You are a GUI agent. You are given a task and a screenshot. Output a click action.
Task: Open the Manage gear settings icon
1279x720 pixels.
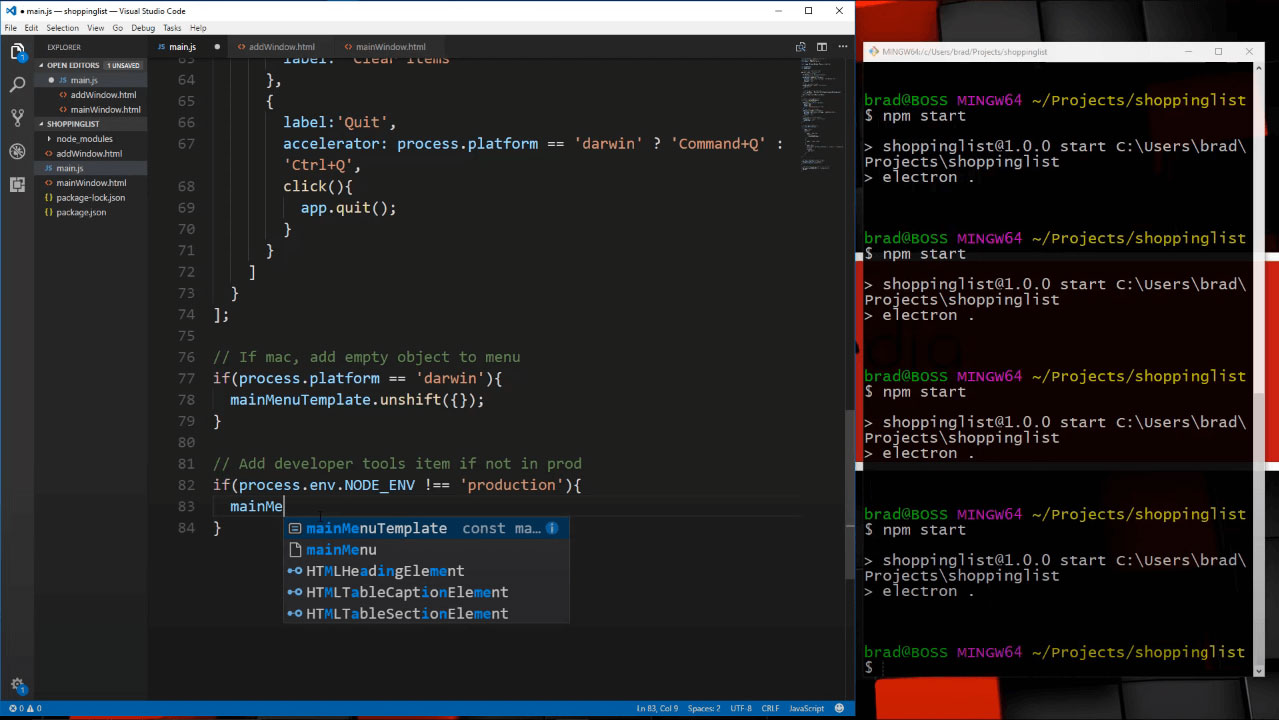click(17, 685)
